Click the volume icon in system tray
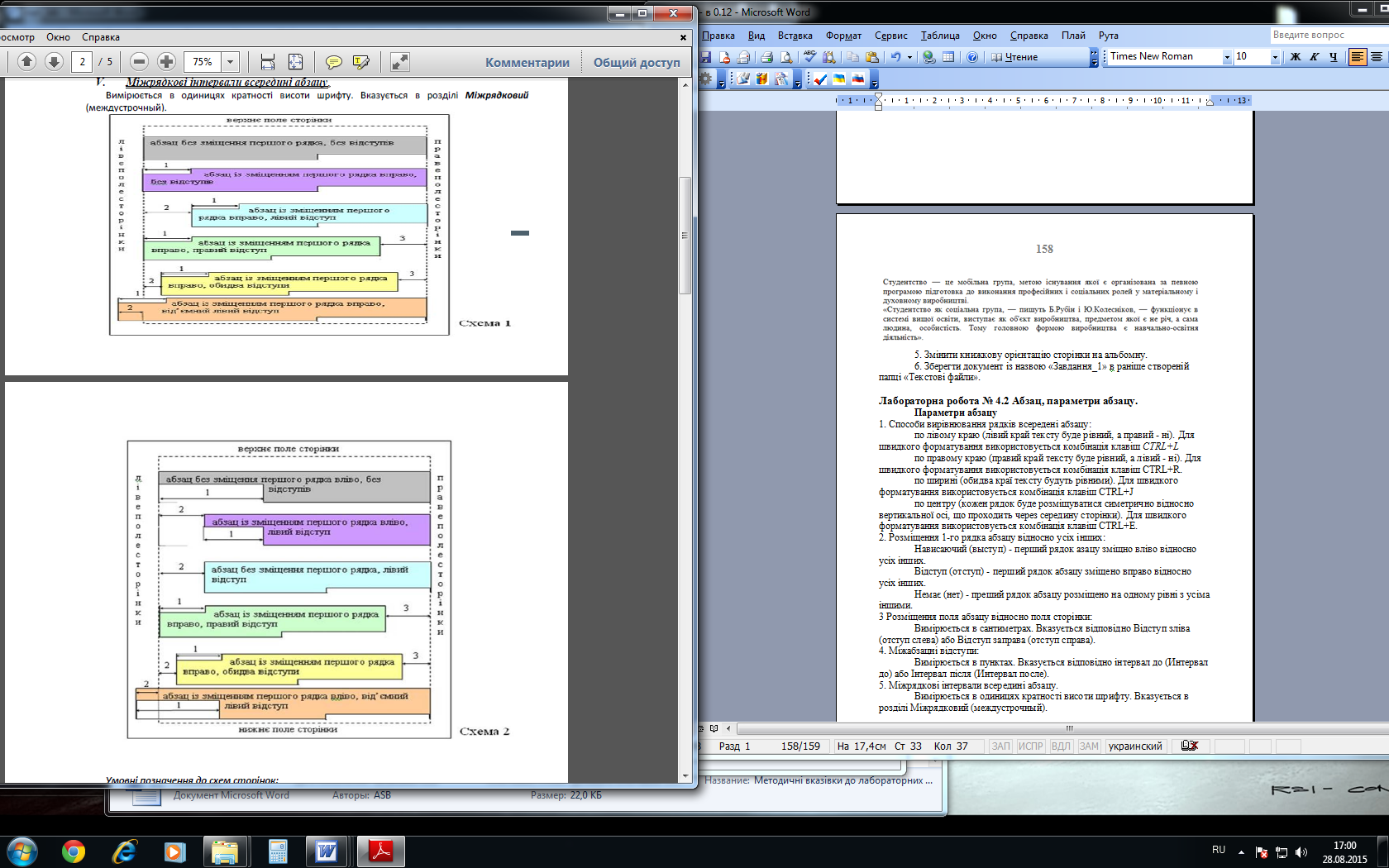This screenshot has height=868, width=1389. tap(1301, 851)
